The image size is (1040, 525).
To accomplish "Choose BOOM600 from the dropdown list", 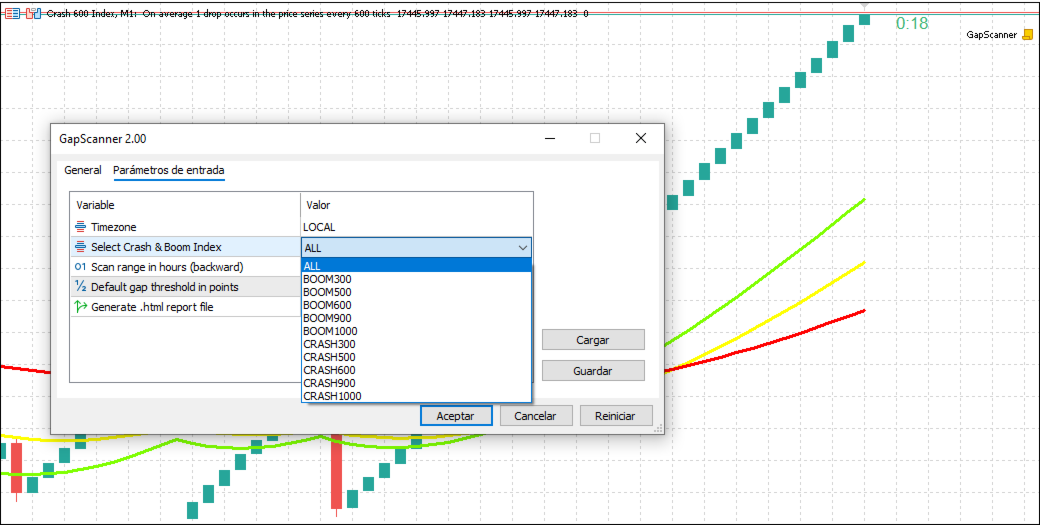I will [x=416, y=305].
